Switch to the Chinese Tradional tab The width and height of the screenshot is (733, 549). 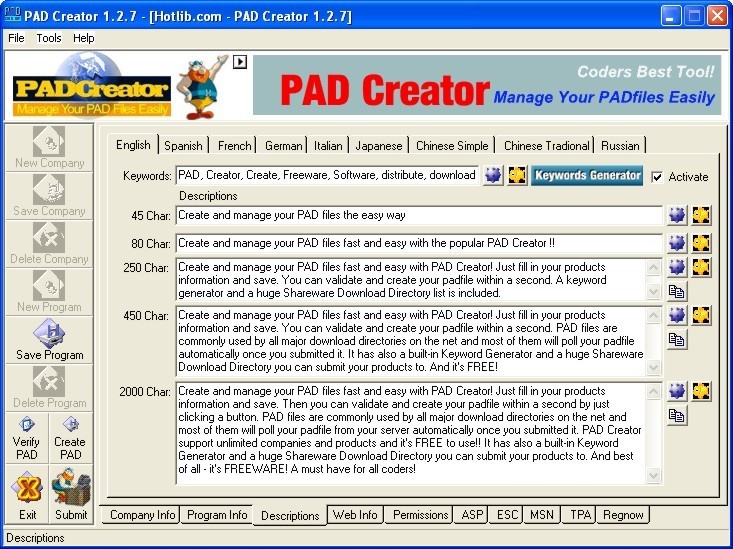click(x=546, y=146)
